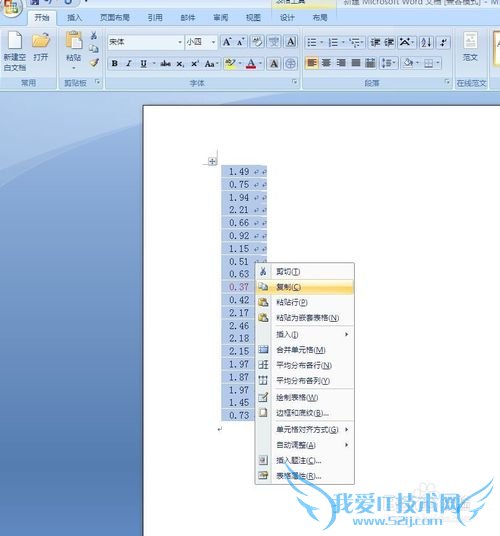Click the Office button logo

(11, 8)
